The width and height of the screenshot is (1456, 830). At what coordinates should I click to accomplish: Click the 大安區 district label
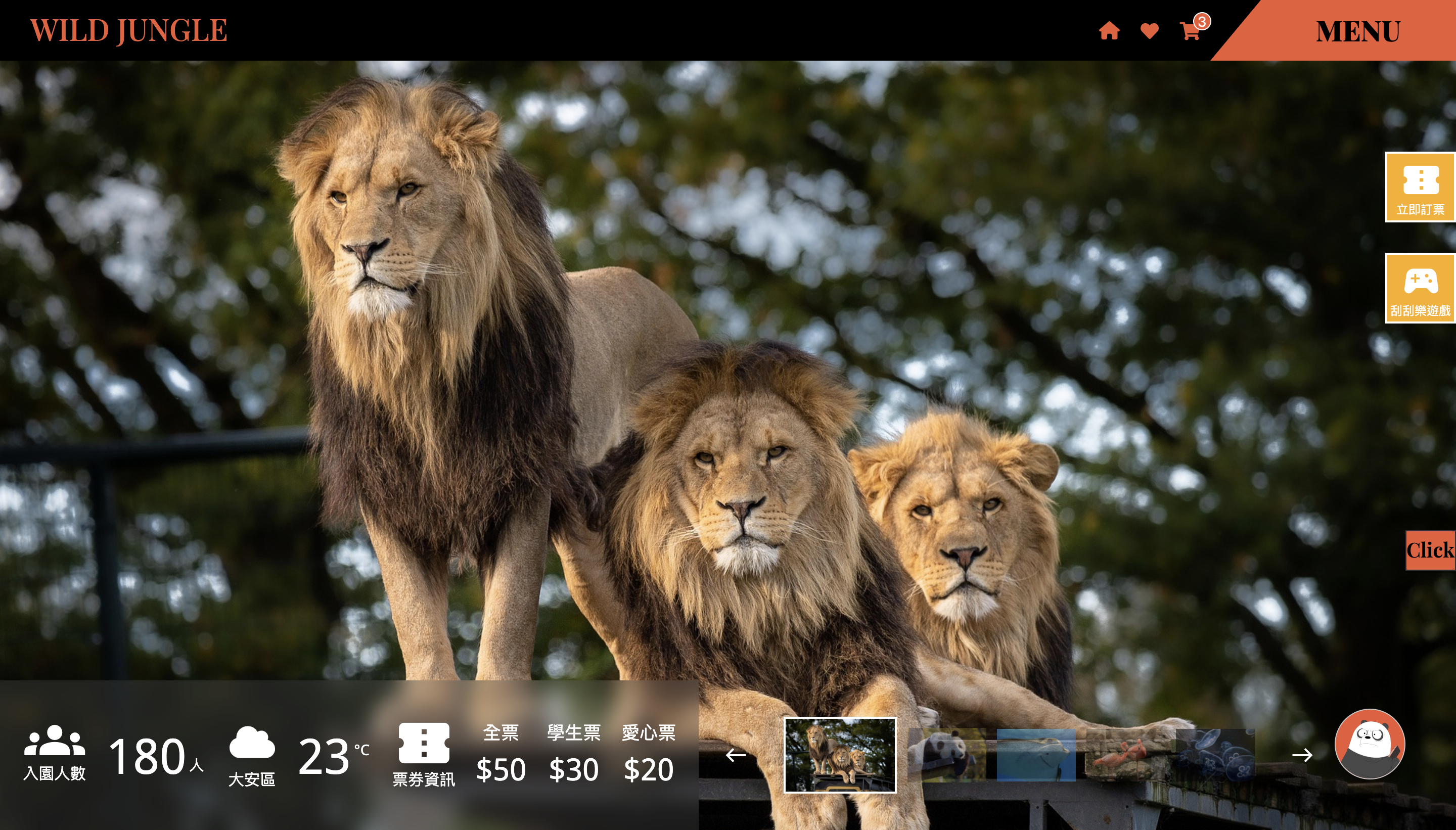tap(251, 779)
